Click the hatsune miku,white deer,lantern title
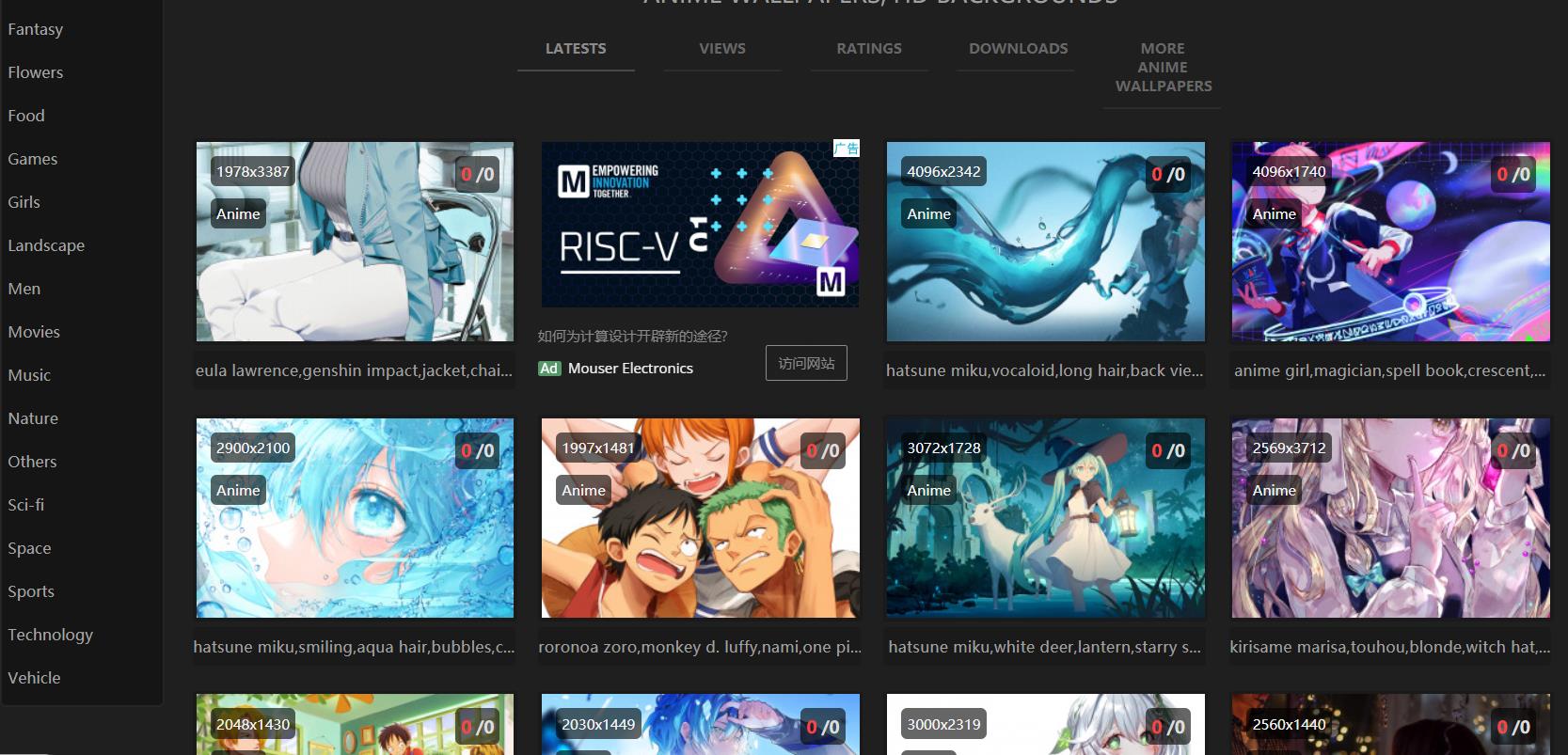The width and height of the screenshot is (1568, 755). pyautogui.click(x=1044, y=647)
